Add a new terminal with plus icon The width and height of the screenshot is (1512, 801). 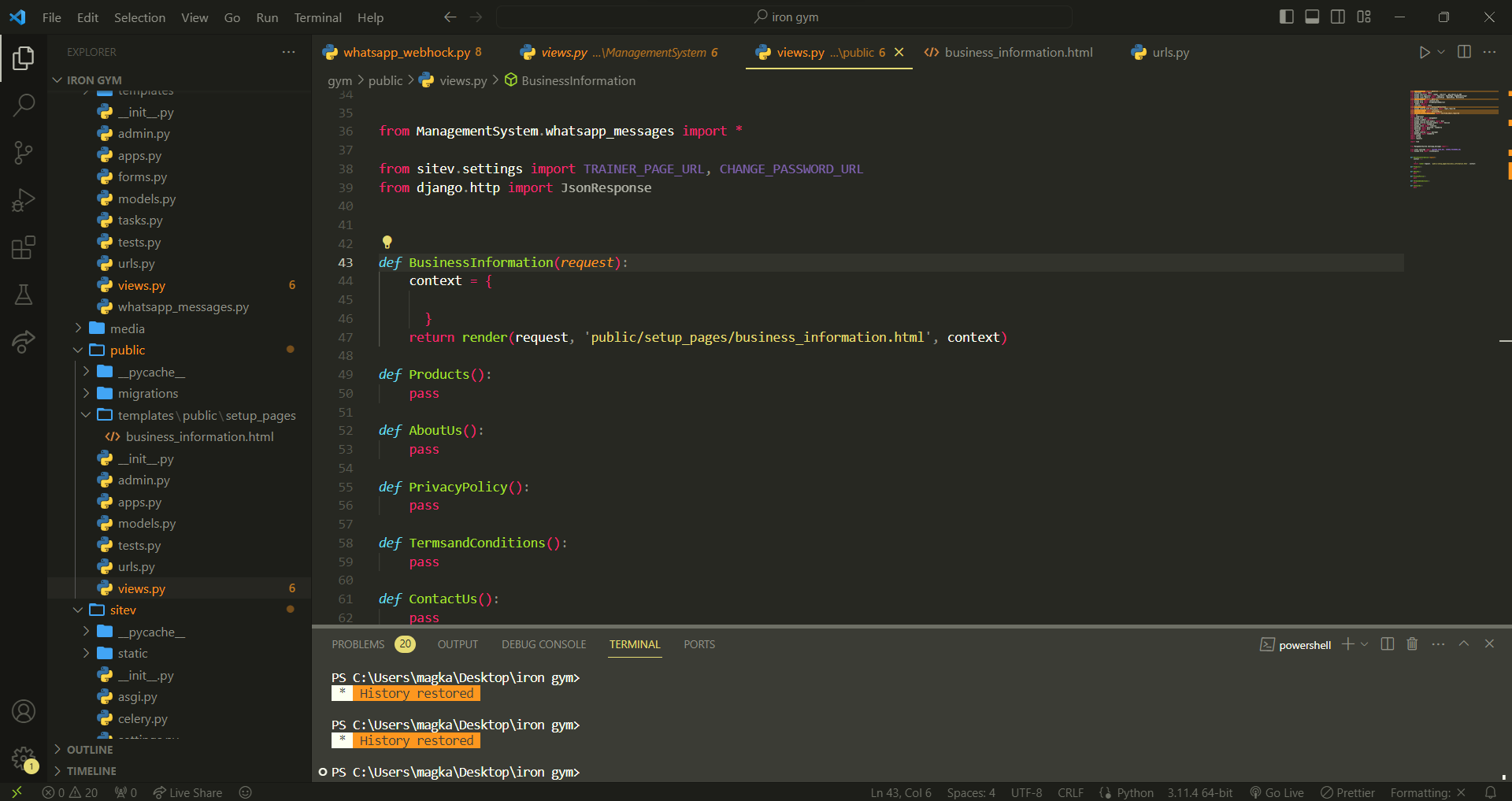point(1348,644)
